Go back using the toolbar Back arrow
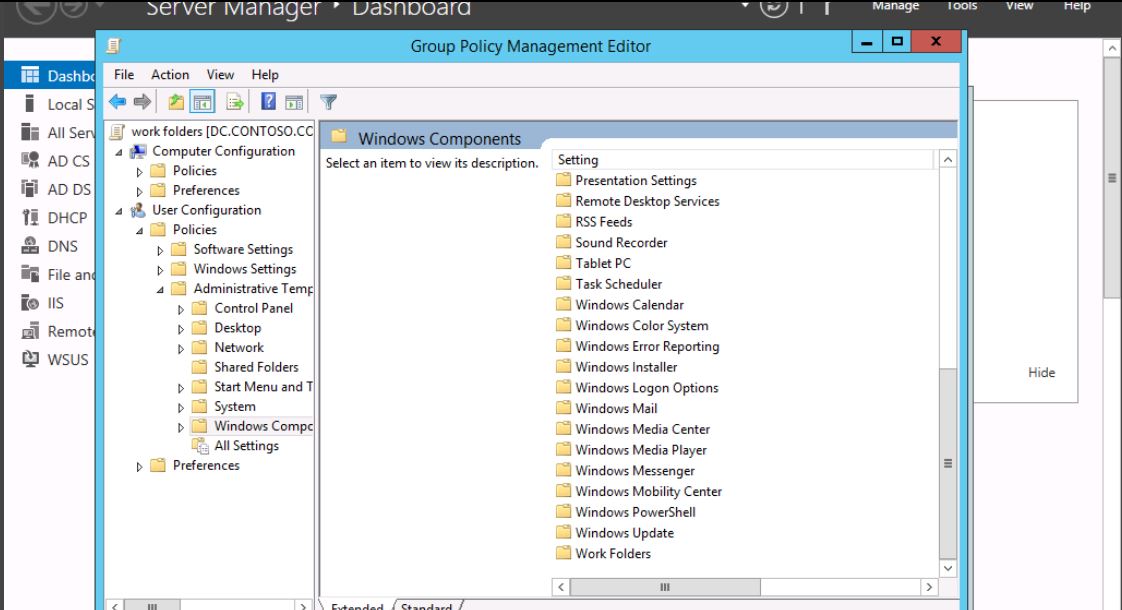Viewport: 1122px width, 610px height. (x=117, y=102)
